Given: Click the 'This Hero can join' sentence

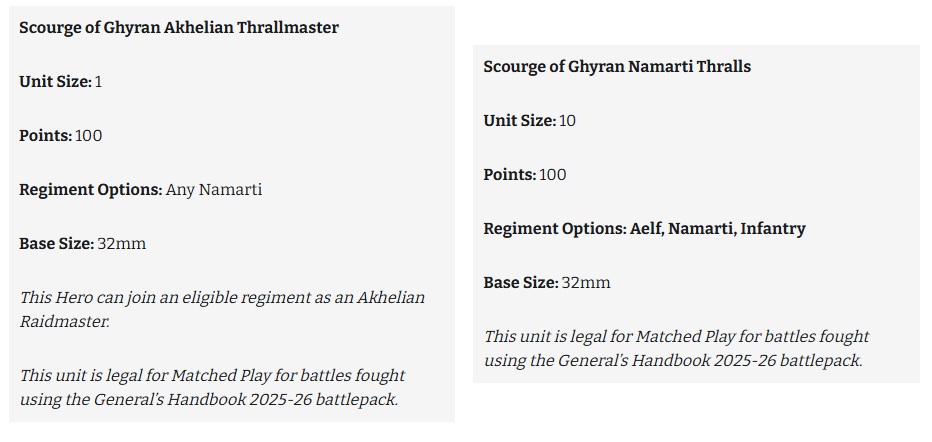Looking at the screenshot, I should click(222, 310).
